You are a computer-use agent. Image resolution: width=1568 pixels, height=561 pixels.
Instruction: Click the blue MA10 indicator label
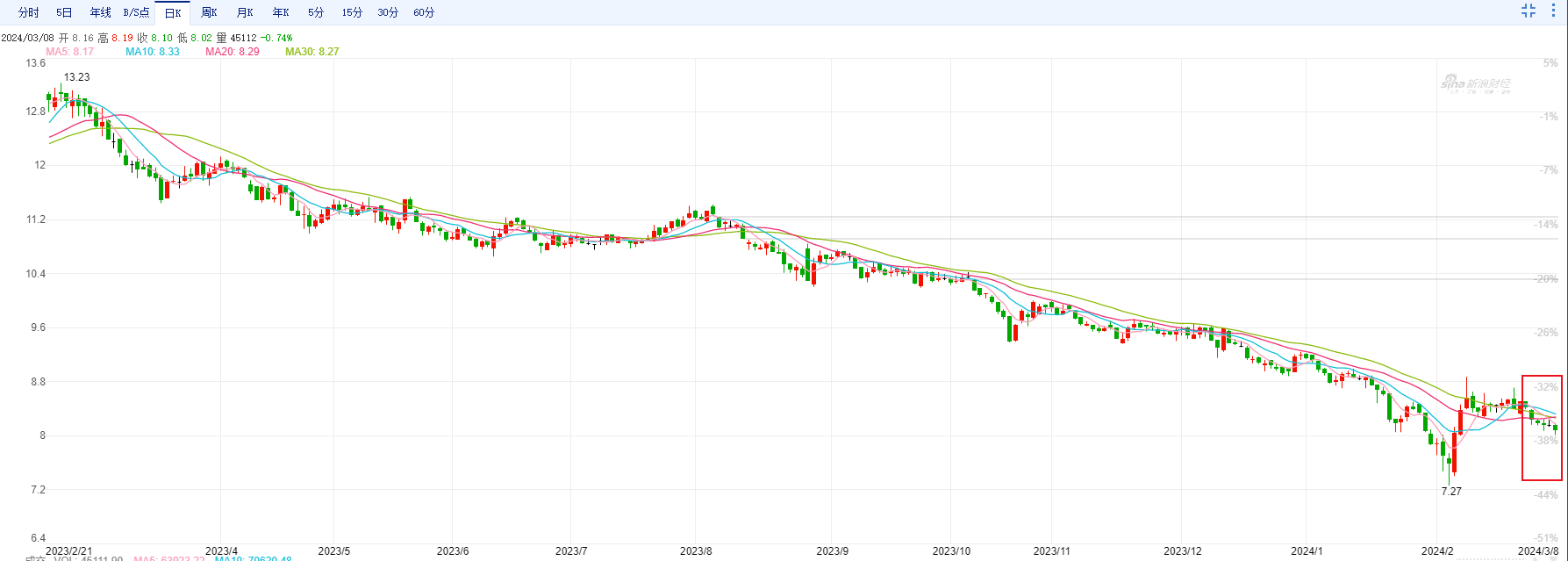coord(152,52)
